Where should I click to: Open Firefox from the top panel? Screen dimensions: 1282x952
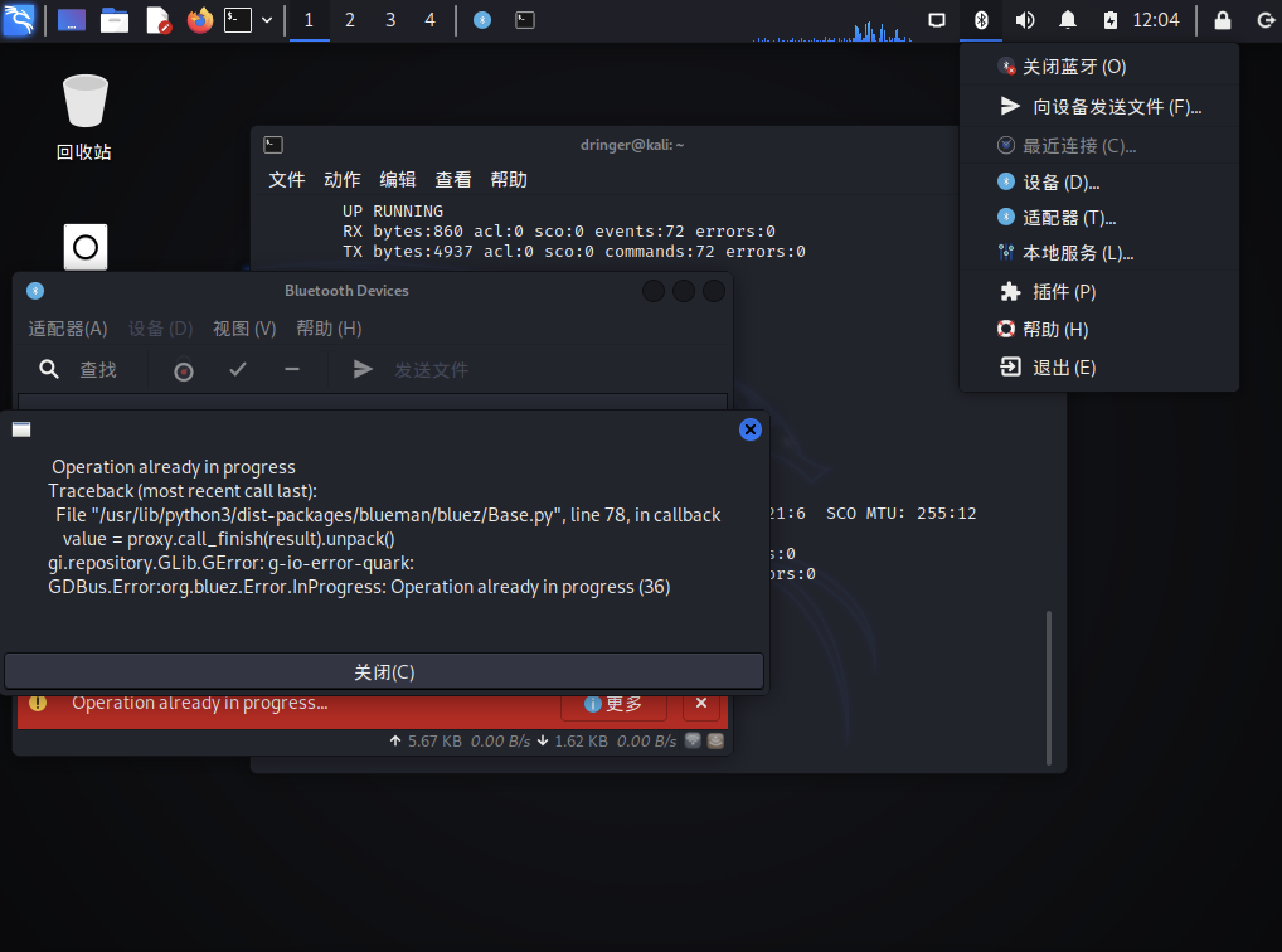[x=200, y=21]
